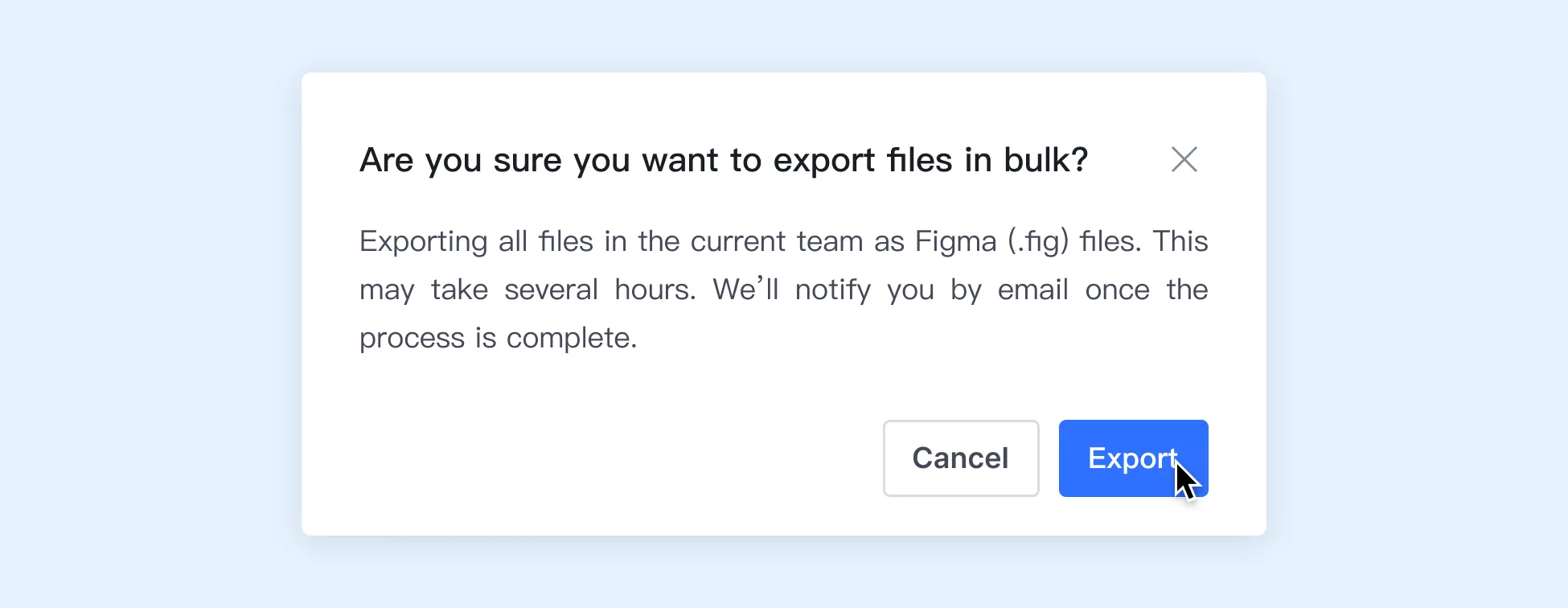Click the Export button

(x=1132, y=458)
